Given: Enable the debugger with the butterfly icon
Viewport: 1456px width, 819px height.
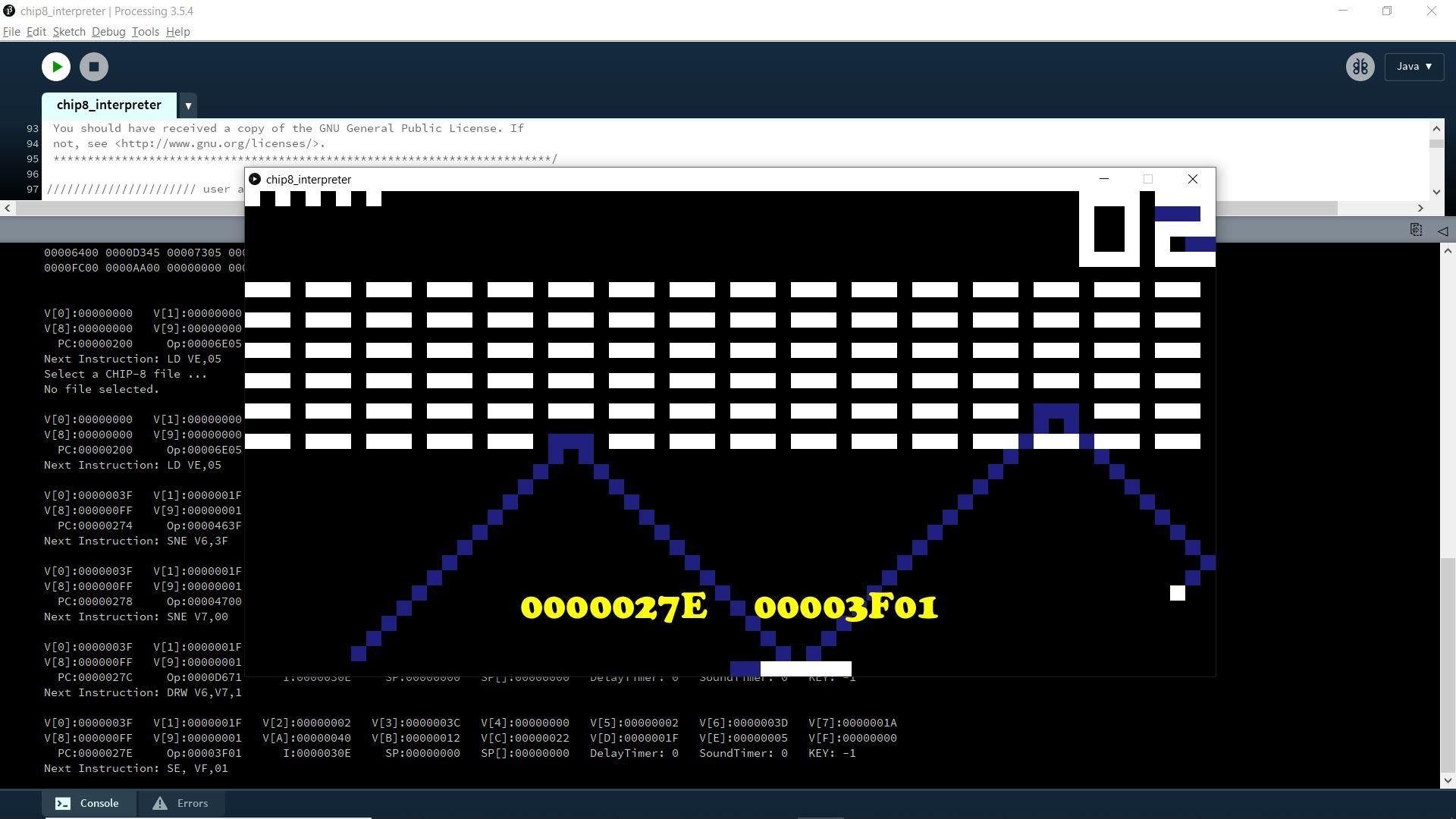Looking at the screenshot, I should pyautogui.click(x=1360, y=66).
